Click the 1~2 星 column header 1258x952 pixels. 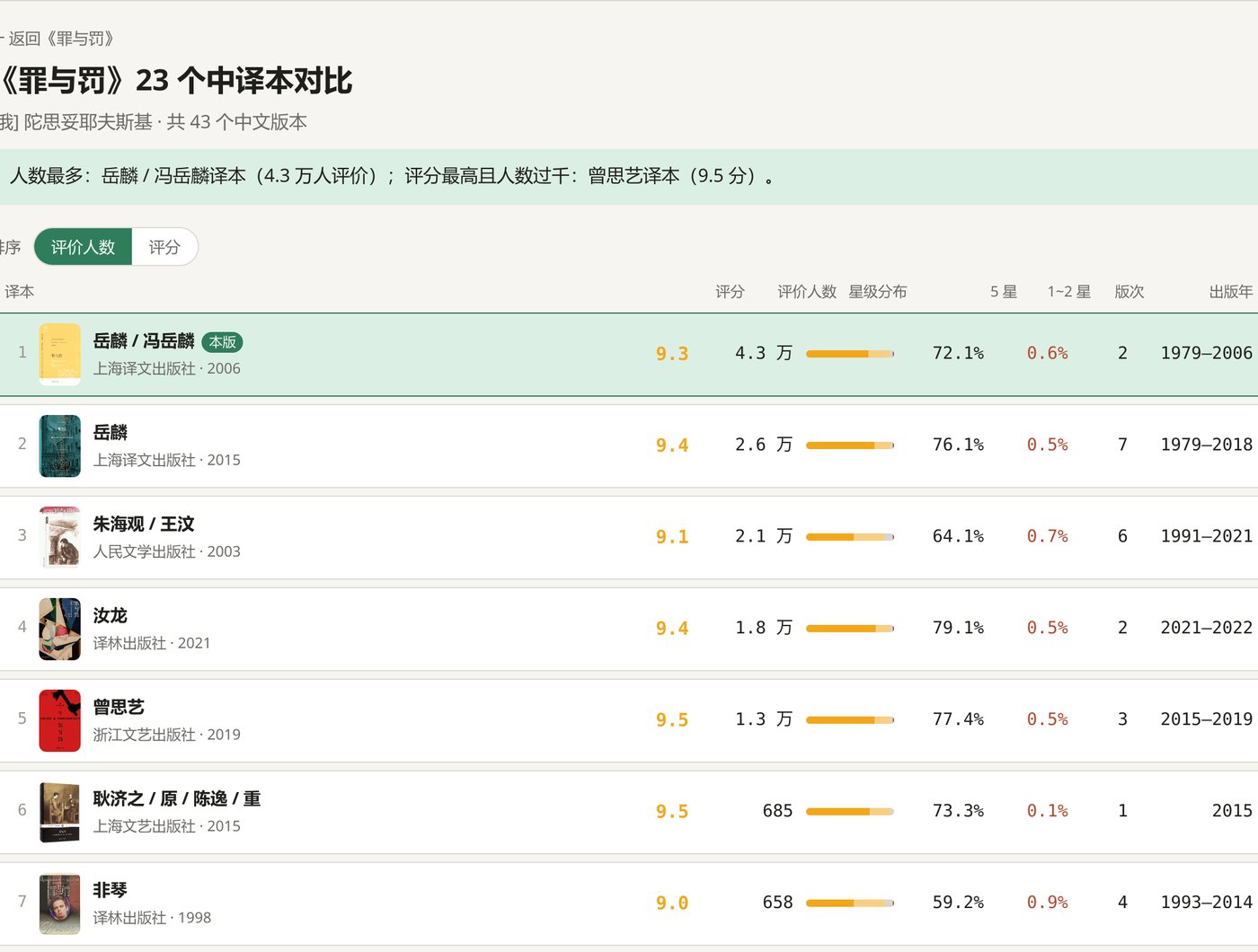click(x=1069, y=292)
